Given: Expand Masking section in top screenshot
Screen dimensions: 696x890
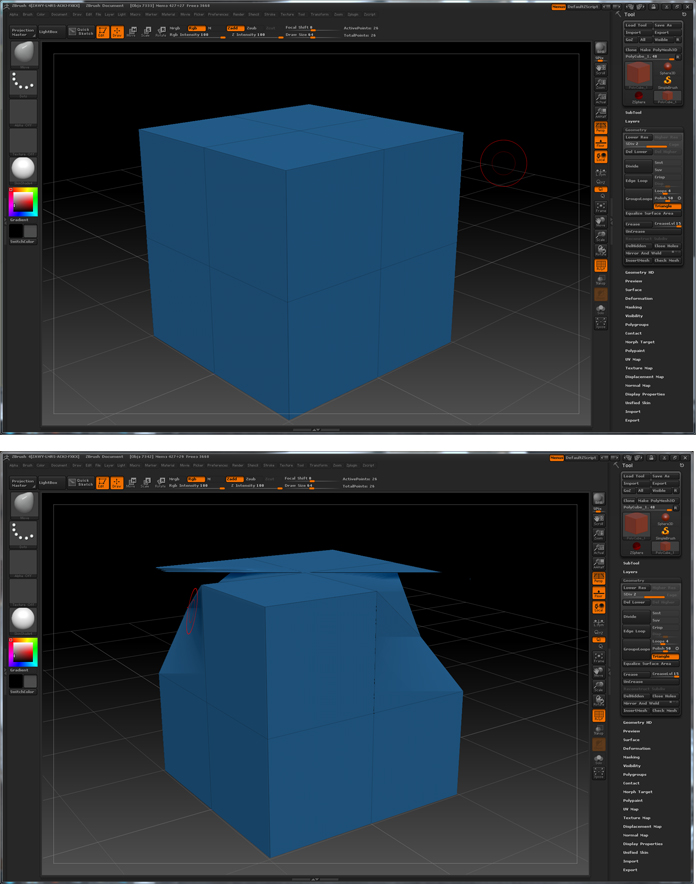Looking at the screenshot, I should point(634,307).
